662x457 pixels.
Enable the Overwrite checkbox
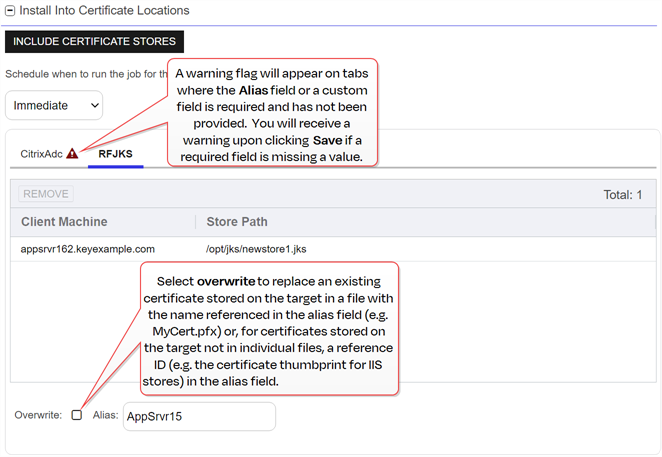pos(77,415)
